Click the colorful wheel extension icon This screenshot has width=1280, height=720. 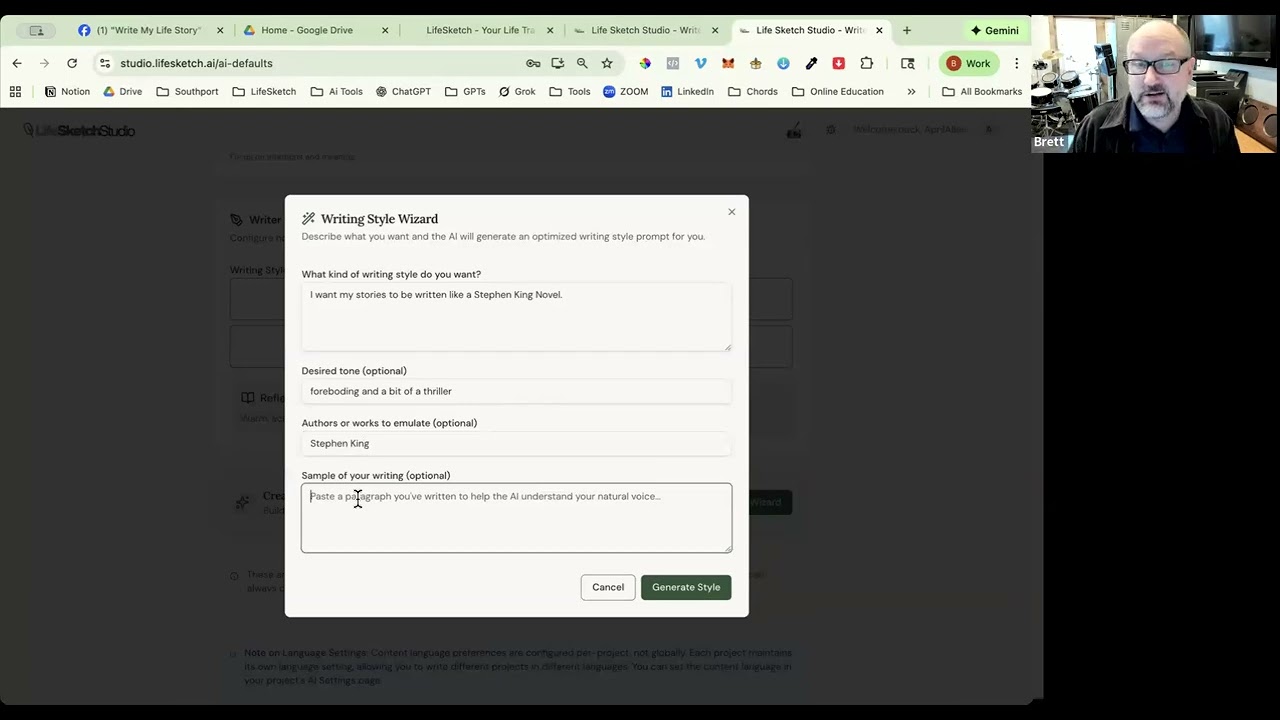tap(645, 63)
